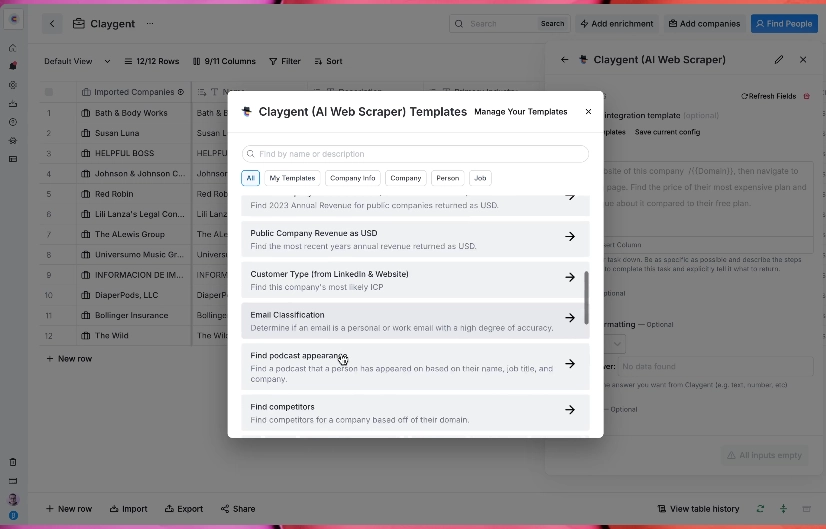Click Add companies button
This screenshot has width=826, height=529.
pyautogui.click(x=704, y=24)
